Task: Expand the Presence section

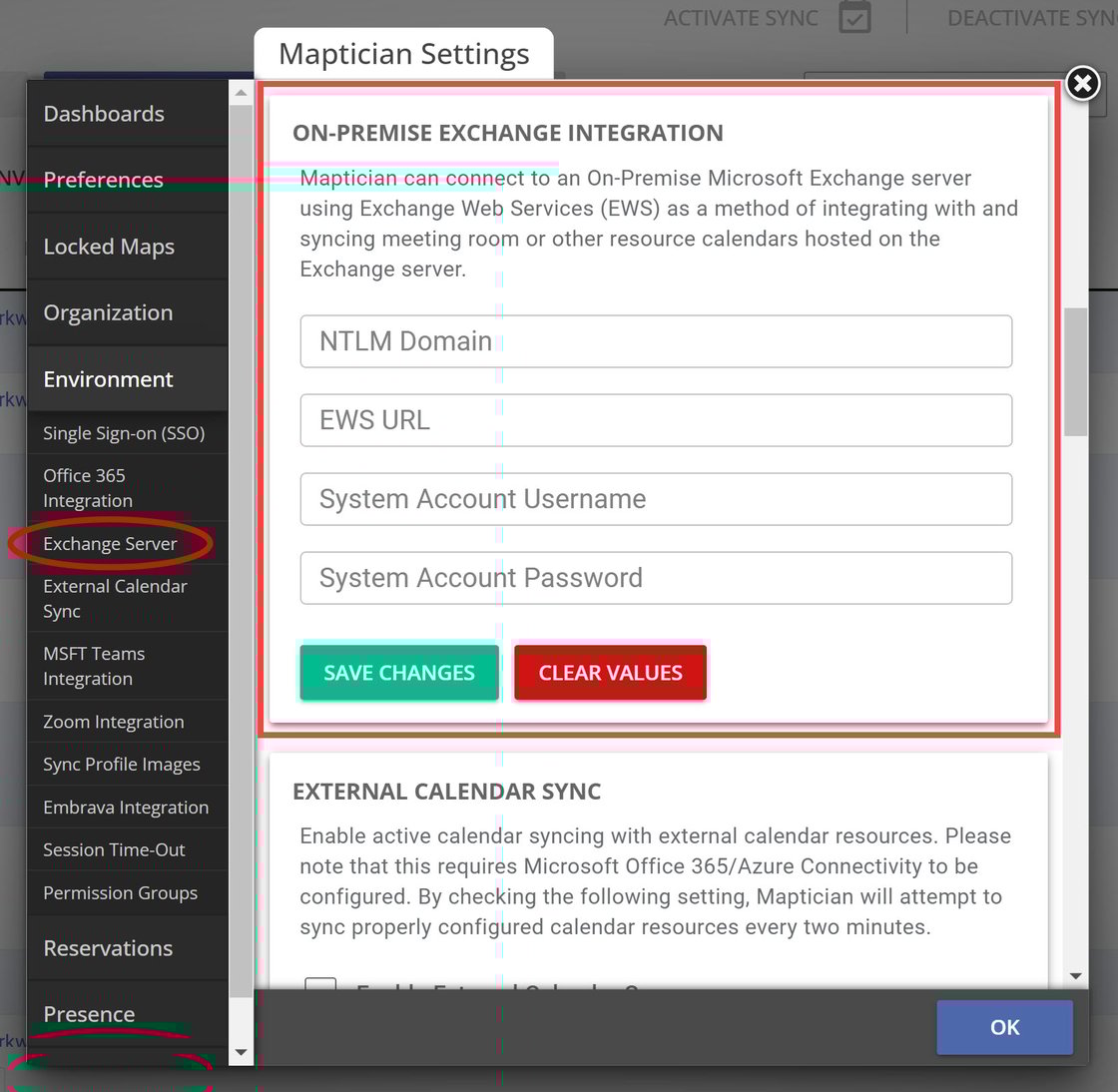Action: (x=90, y=1014)
